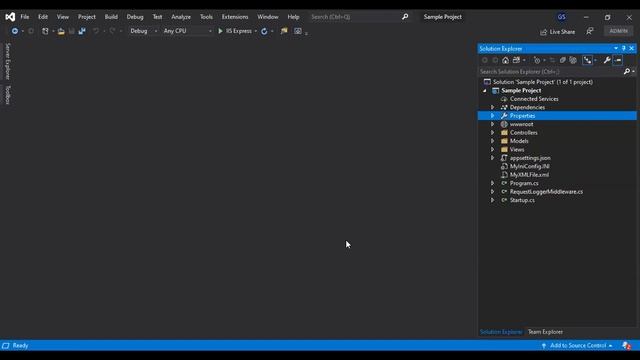Click the Save All toolbar icon
Screen dimensions: 640x360
point(82,31)
